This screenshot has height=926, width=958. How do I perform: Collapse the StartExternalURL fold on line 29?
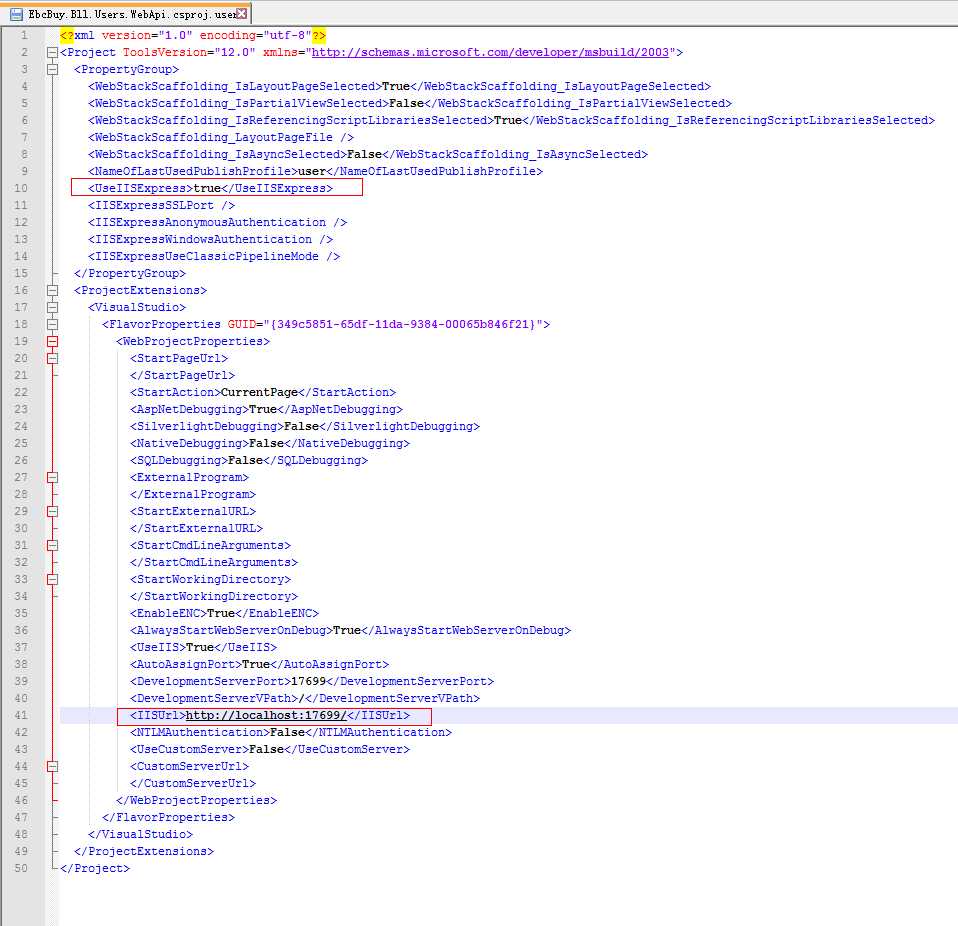coord(53,511)
